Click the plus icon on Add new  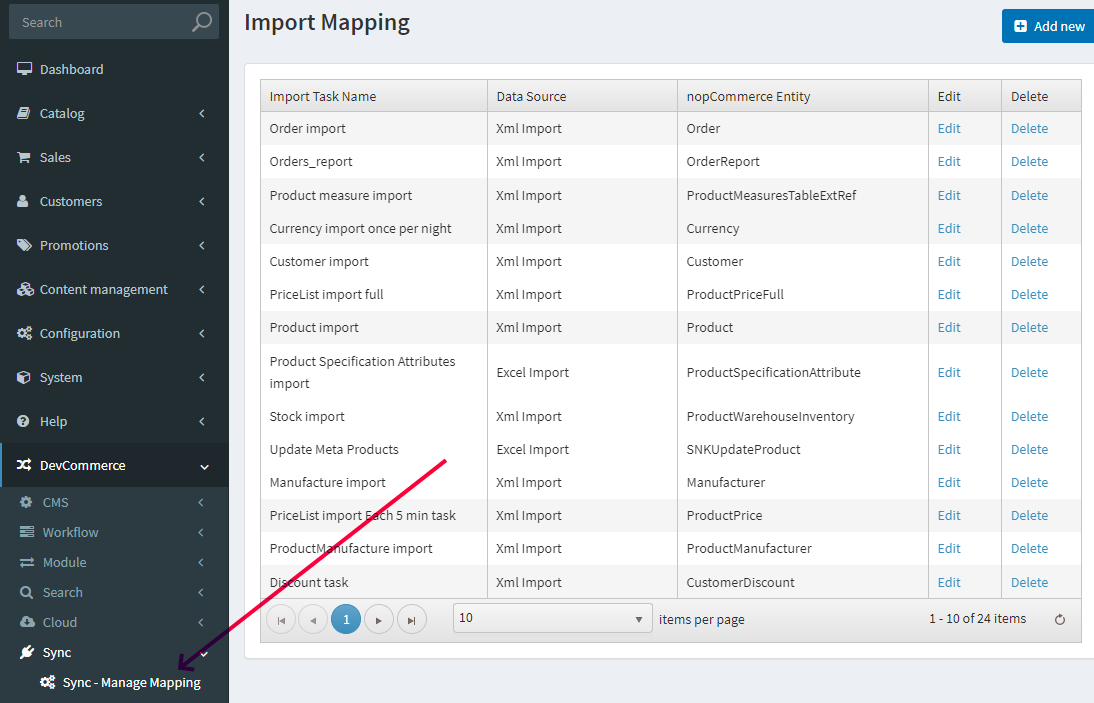point(1020,26)
